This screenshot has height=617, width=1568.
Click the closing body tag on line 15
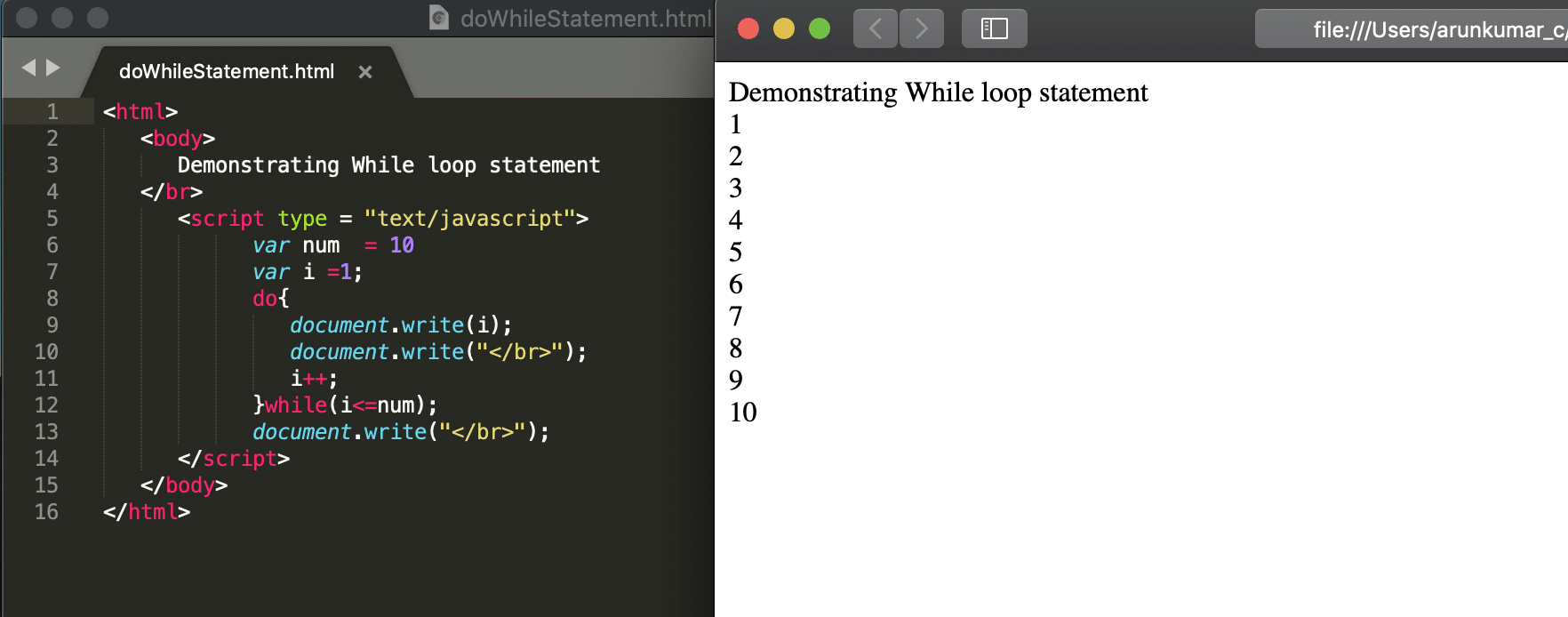point(184,485)
